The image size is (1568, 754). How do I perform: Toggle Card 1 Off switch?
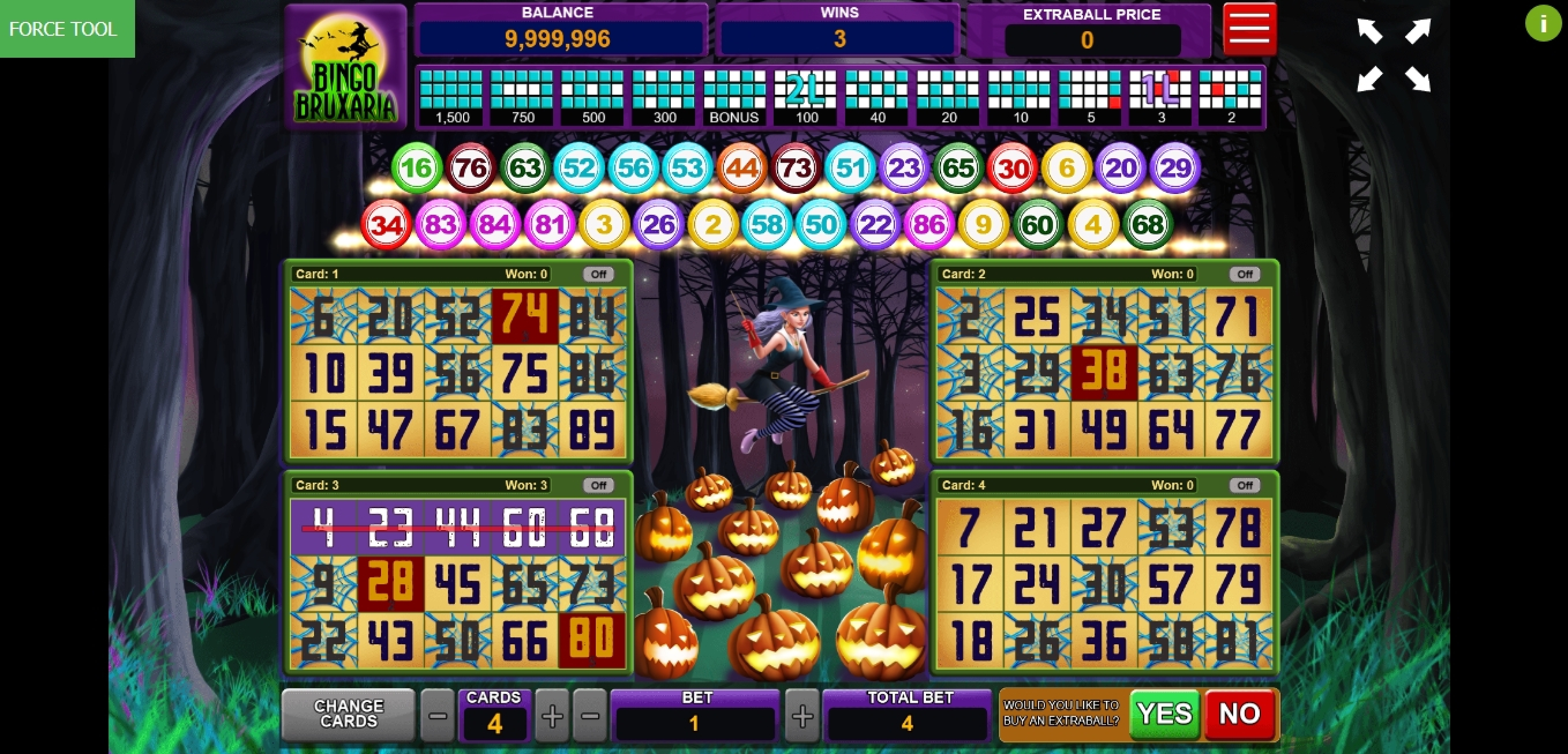598,274
